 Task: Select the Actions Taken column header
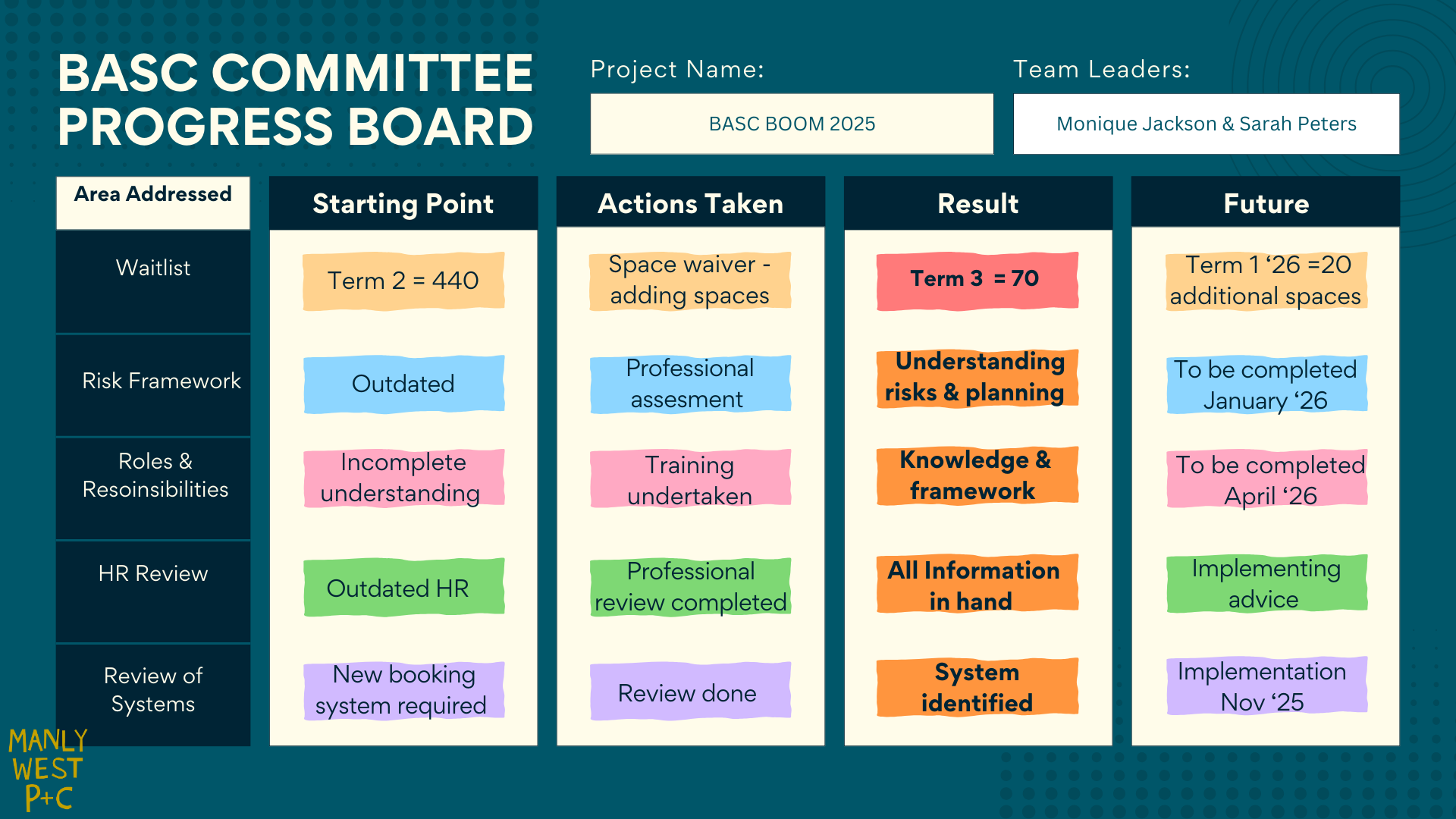pos(690,203)
